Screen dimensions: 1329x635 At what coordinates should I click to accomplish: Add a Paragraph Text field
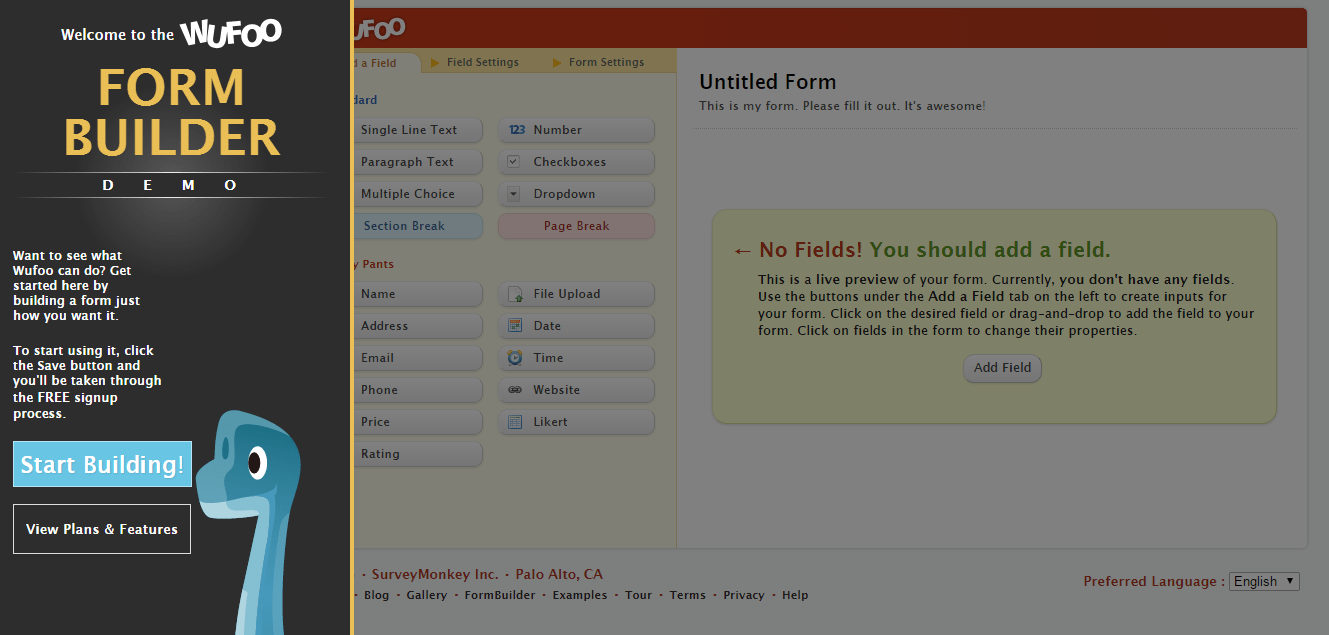418,162
